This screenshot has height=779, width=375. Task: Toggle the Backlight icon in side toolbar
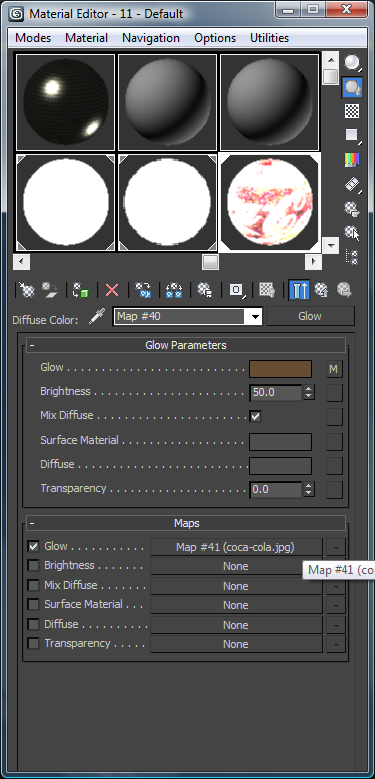(x=352, y=87)
